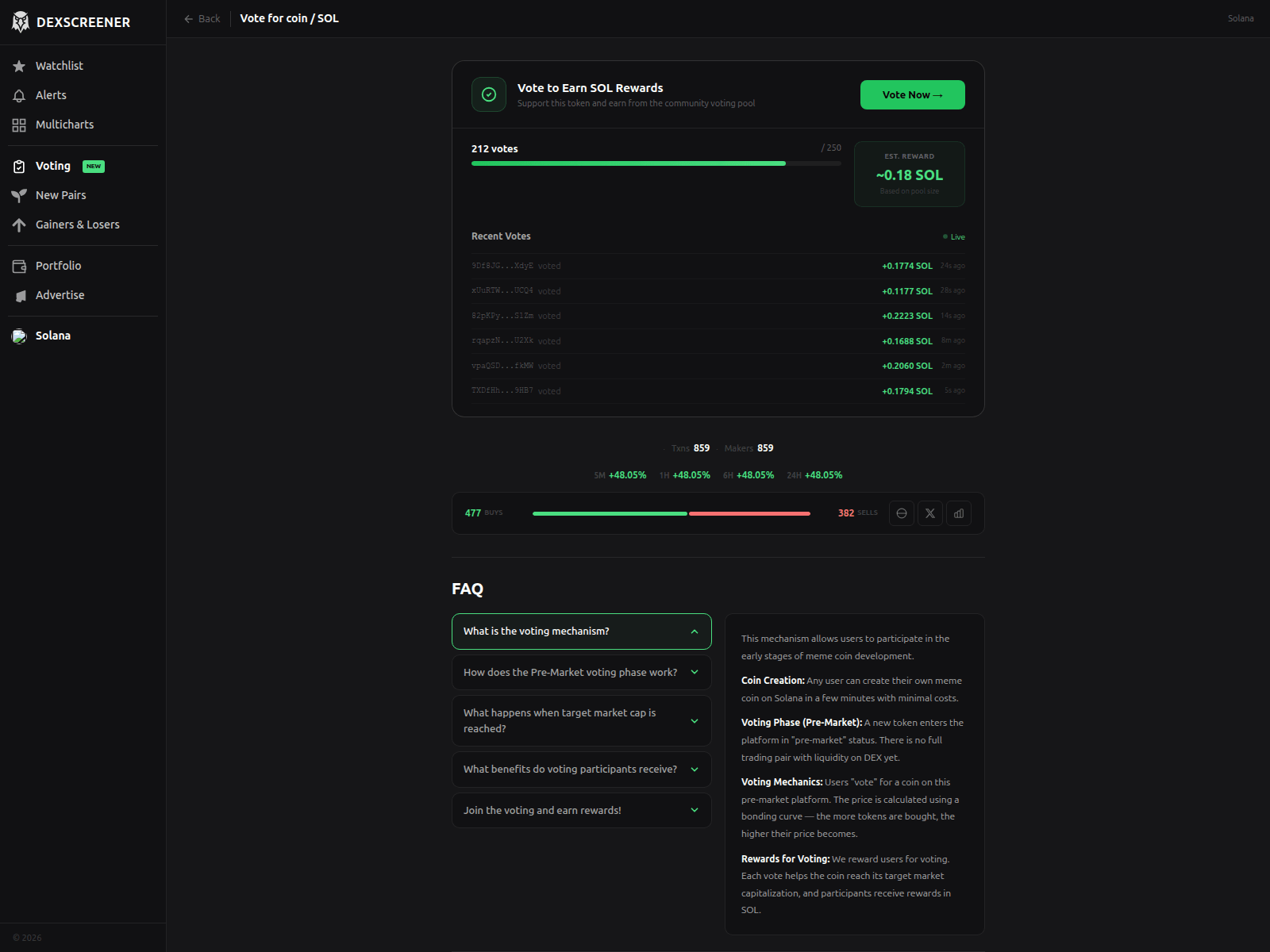Click the Portfolio wallet icon
This screenshot has width=1270, height=952.
[19, 266]
